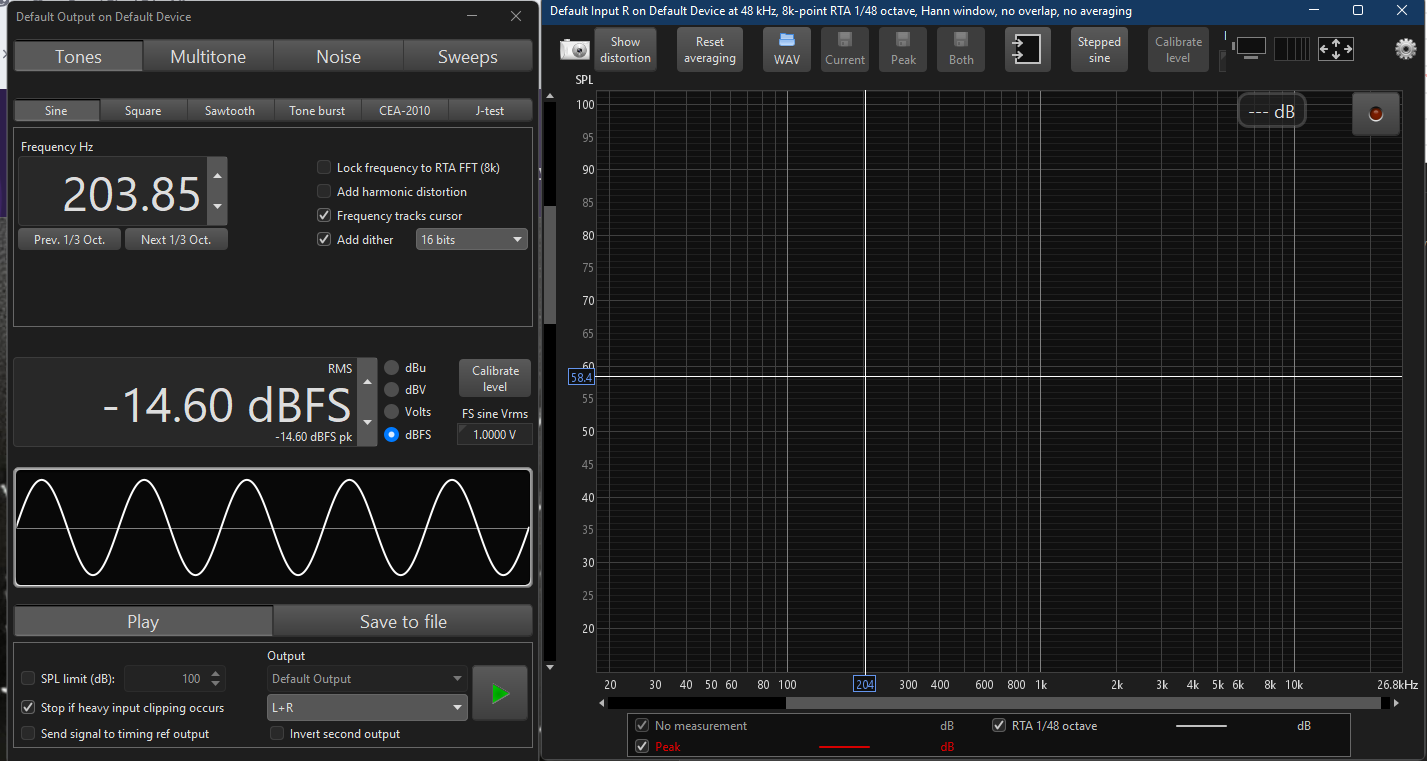Image resolution: width=1427 pixels, height=761 pixels.
Task: Check Invert second output
Action: (277, 734)
